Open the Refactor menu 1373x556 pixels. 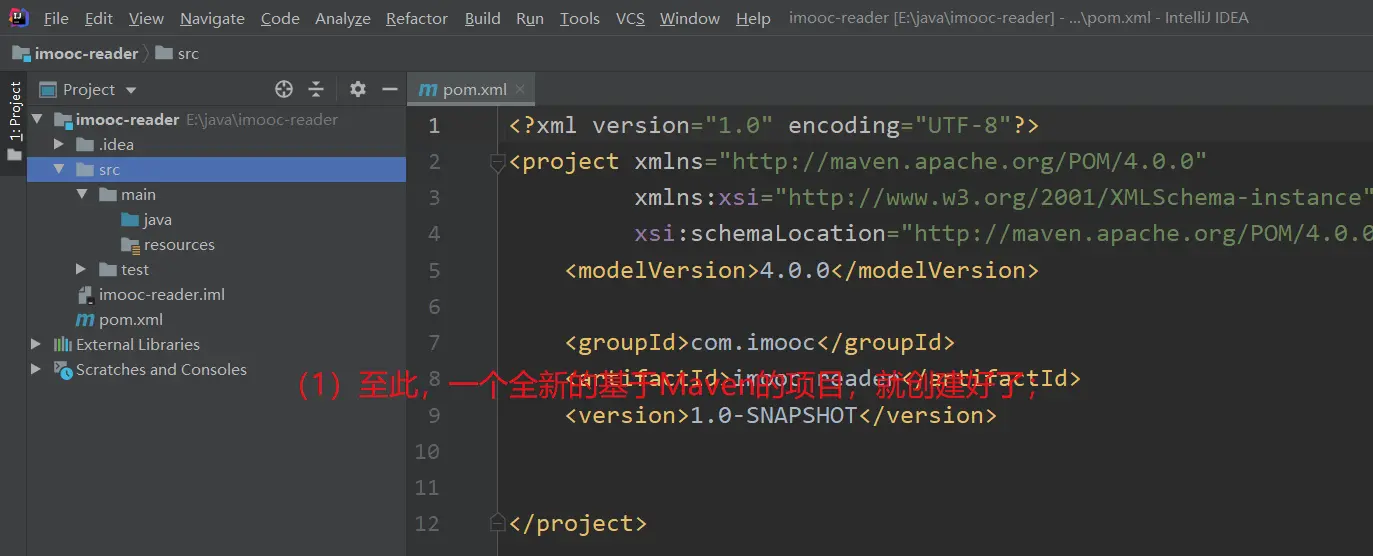pos(417,18)
